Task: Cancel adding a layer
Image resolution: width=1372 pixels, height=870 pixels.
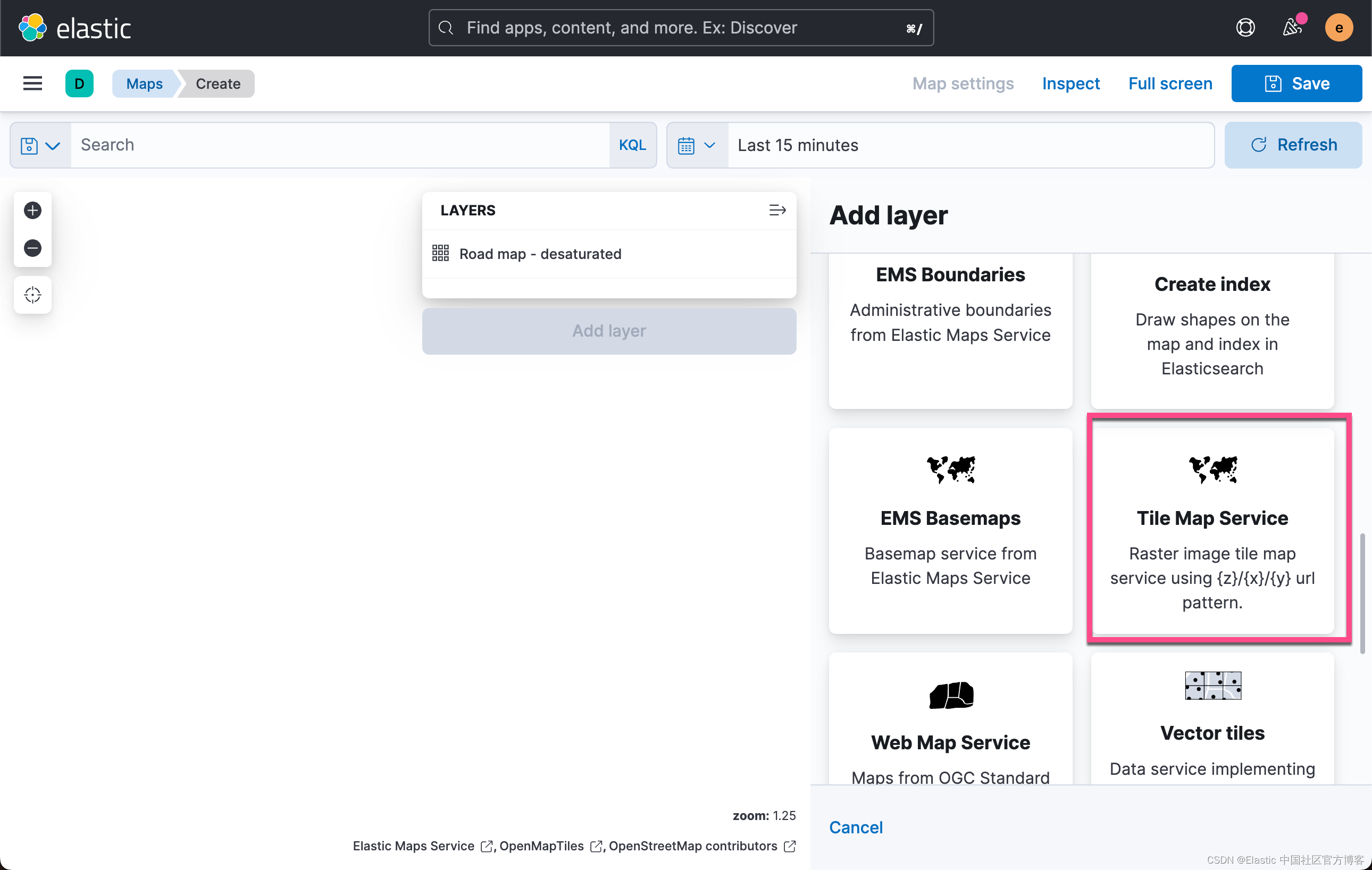Action: [x=855, y=827]
